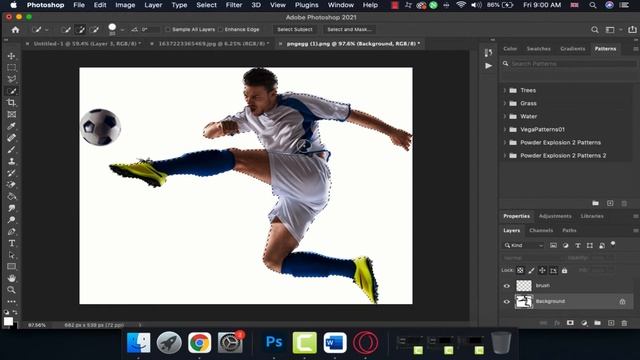Select the Rectangle shape tool
640x360 pixels.
pos(11,267)
